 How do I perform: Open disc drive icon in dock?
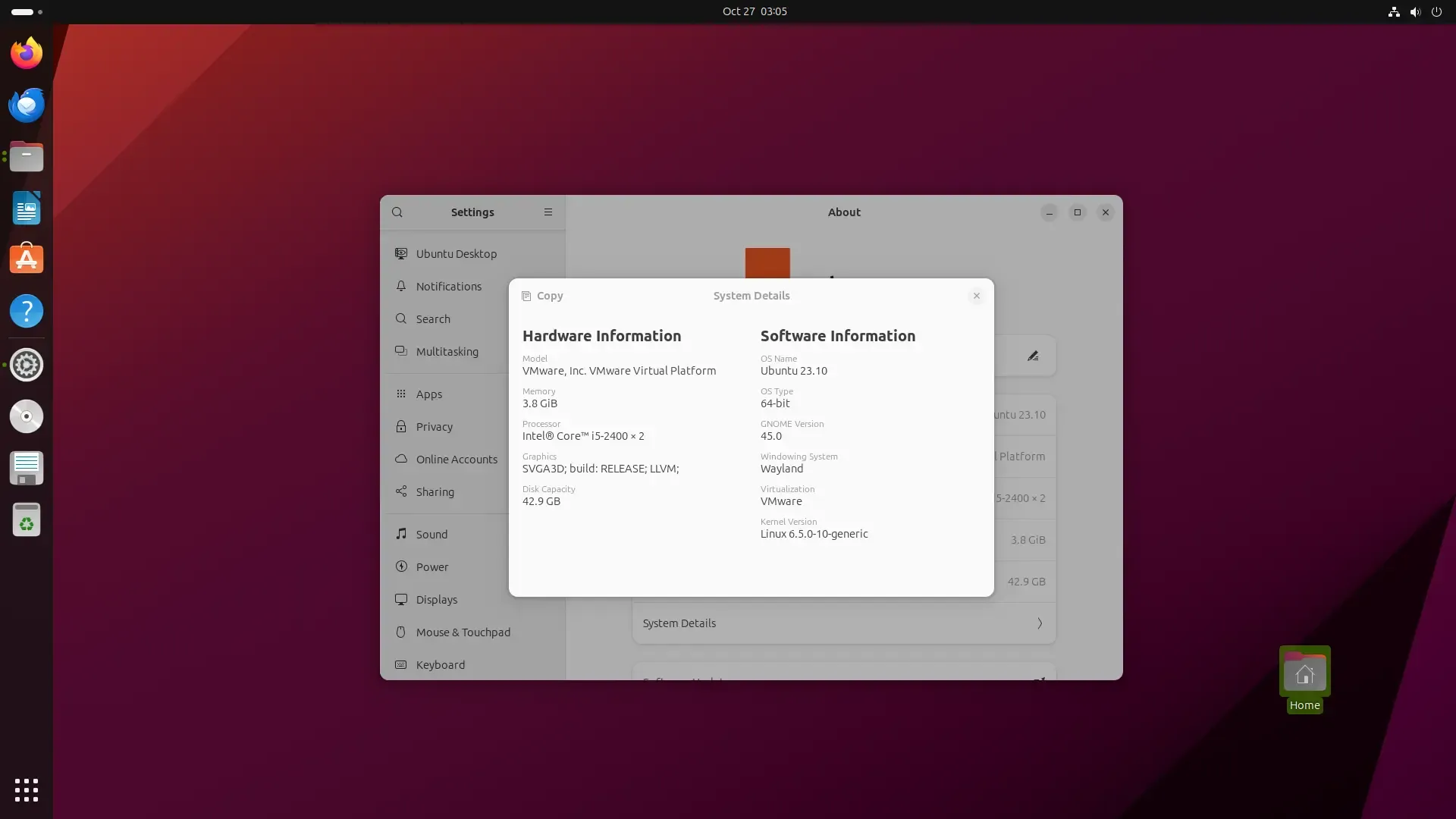coord(27,416)
